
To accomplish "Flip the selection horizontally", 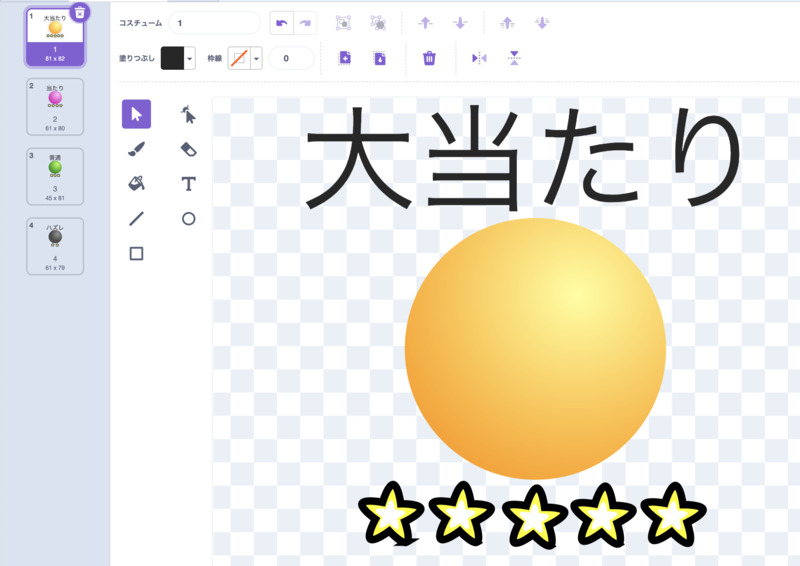I will 479,58.
